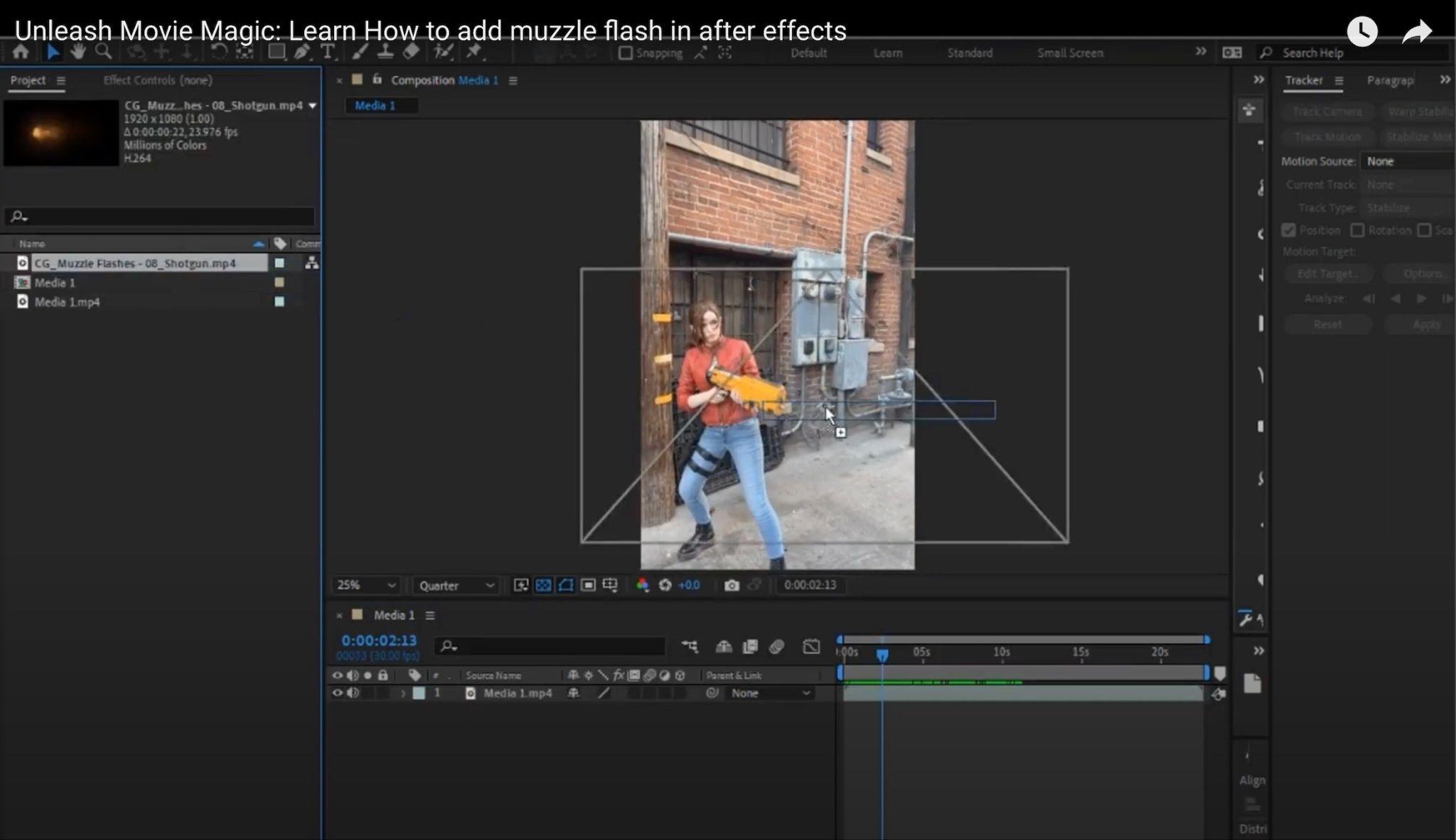This screenshot has width=1456, height=840.
Task: Open the 25% magnification dropdown
Action: [366, 585]
